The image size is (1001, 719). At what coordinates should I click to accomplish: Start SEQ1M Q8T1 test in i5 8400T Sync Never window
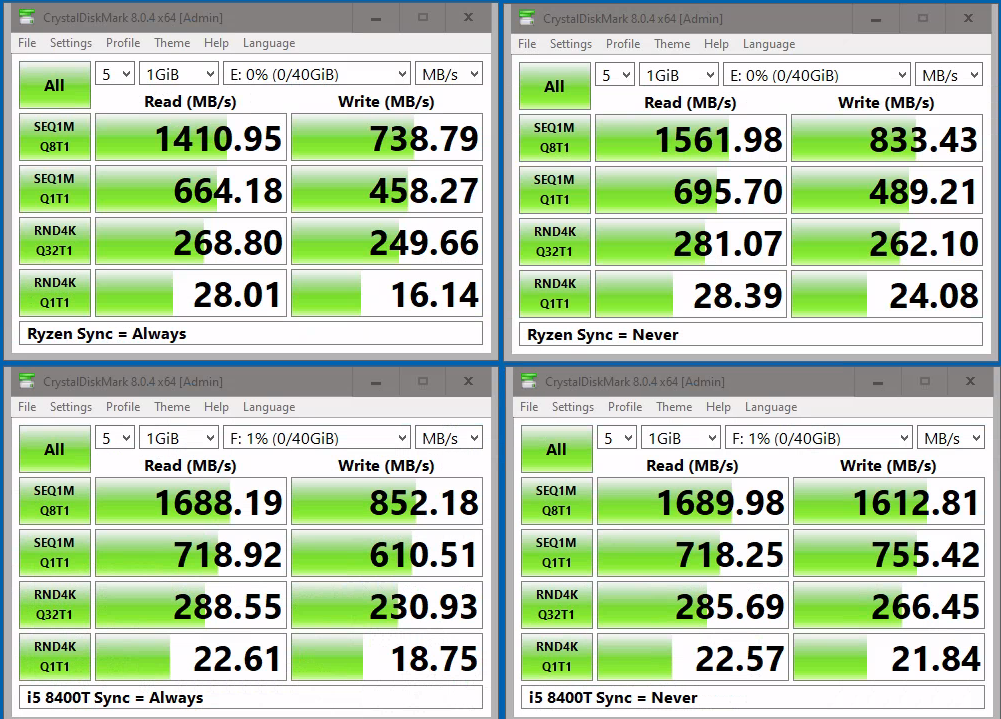(x=557, y=501)
